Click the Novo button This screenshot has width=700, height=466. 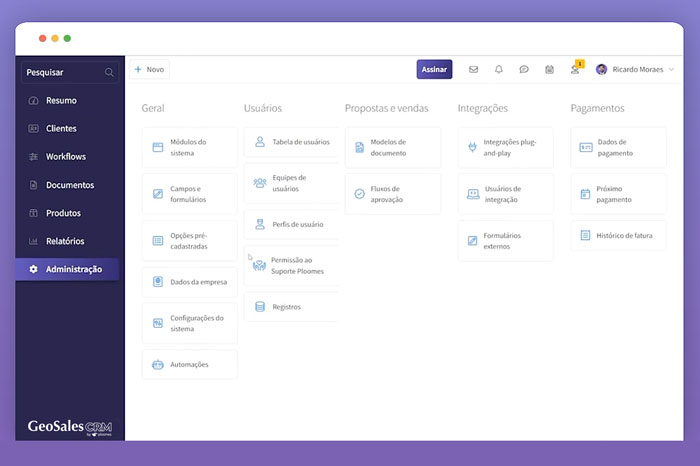(150, 69)
